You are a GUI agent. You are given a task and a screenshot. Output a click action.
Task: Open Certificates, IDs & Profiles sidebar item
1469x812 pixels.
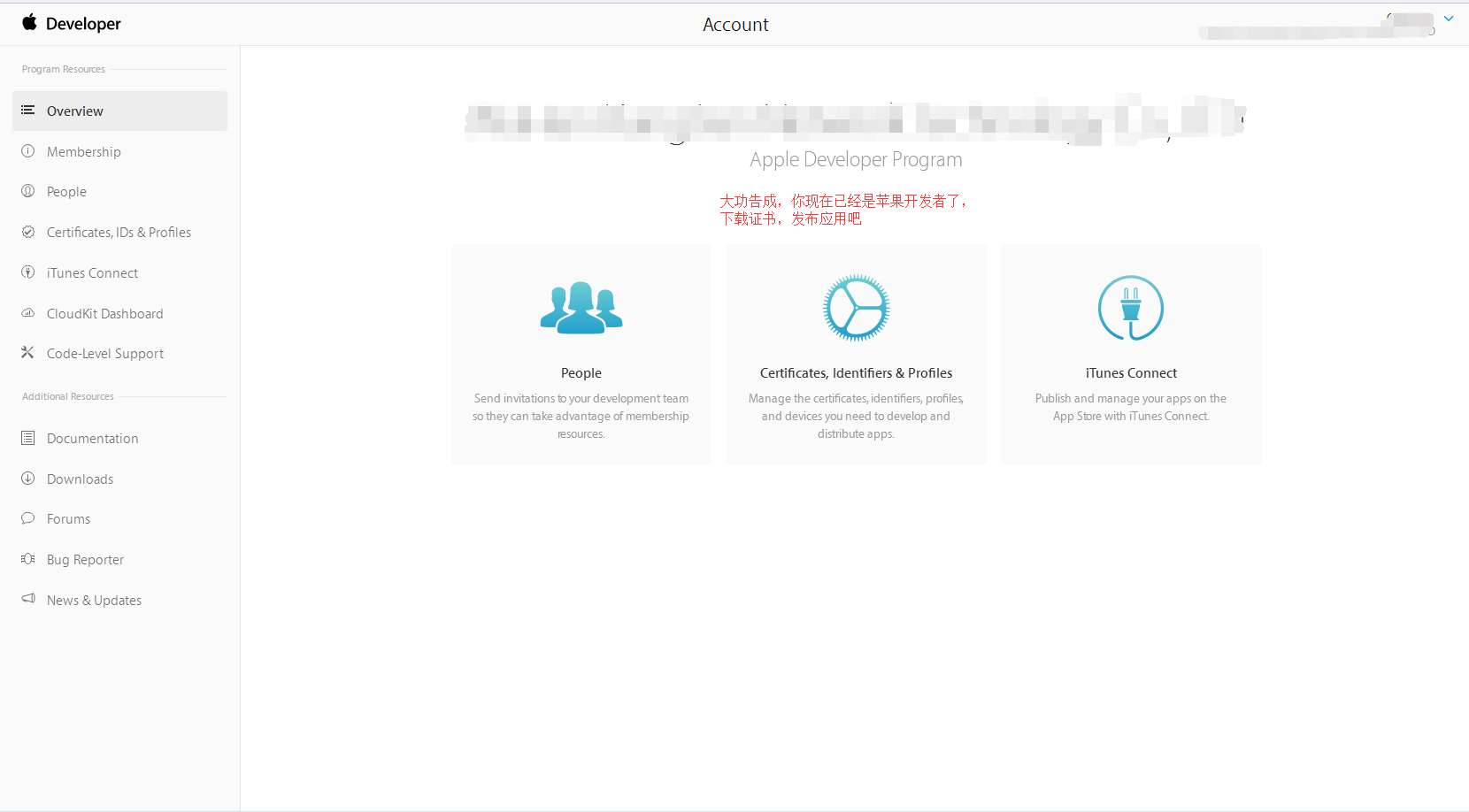pos(119,233)
